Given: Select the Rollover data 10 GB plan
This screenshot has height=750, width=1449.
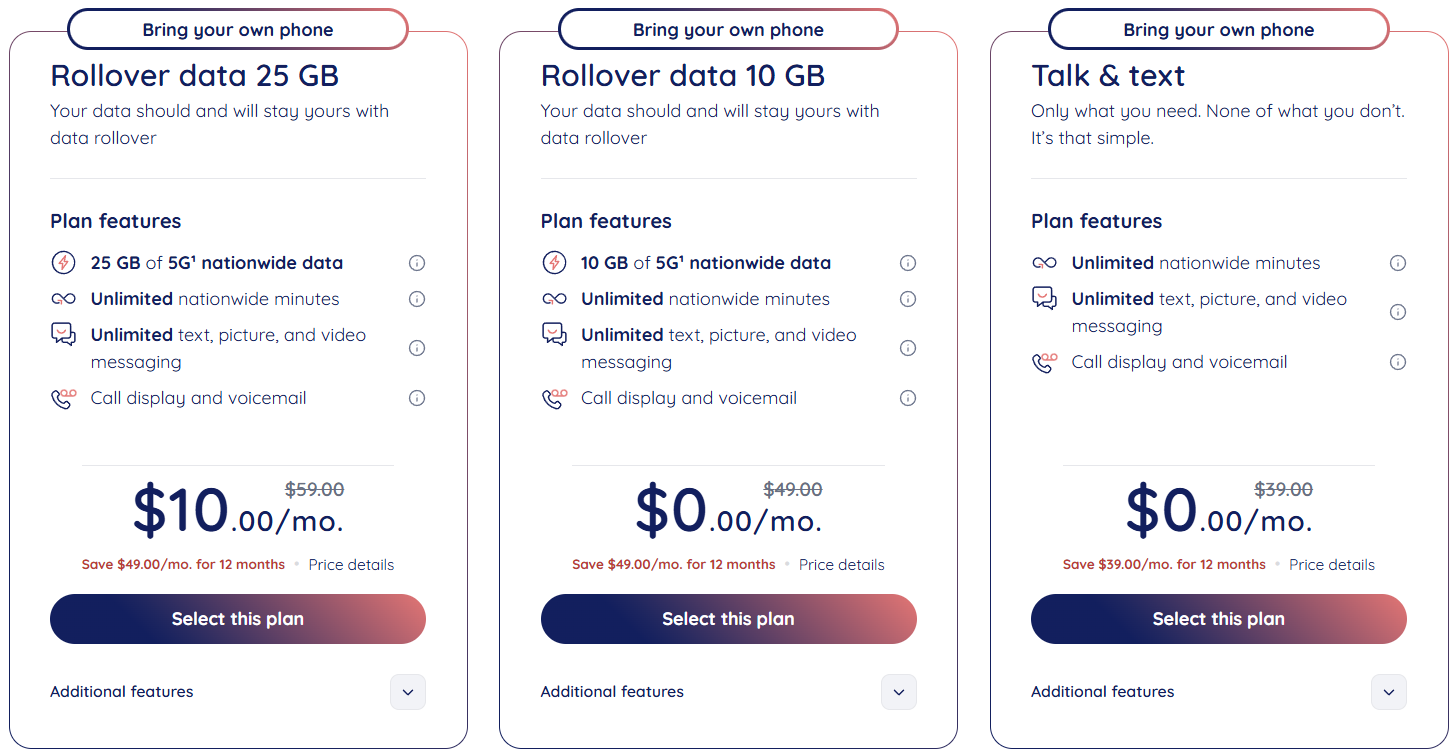Looking at the screenshot, I should pyautogui.click(x=728, y=619).
